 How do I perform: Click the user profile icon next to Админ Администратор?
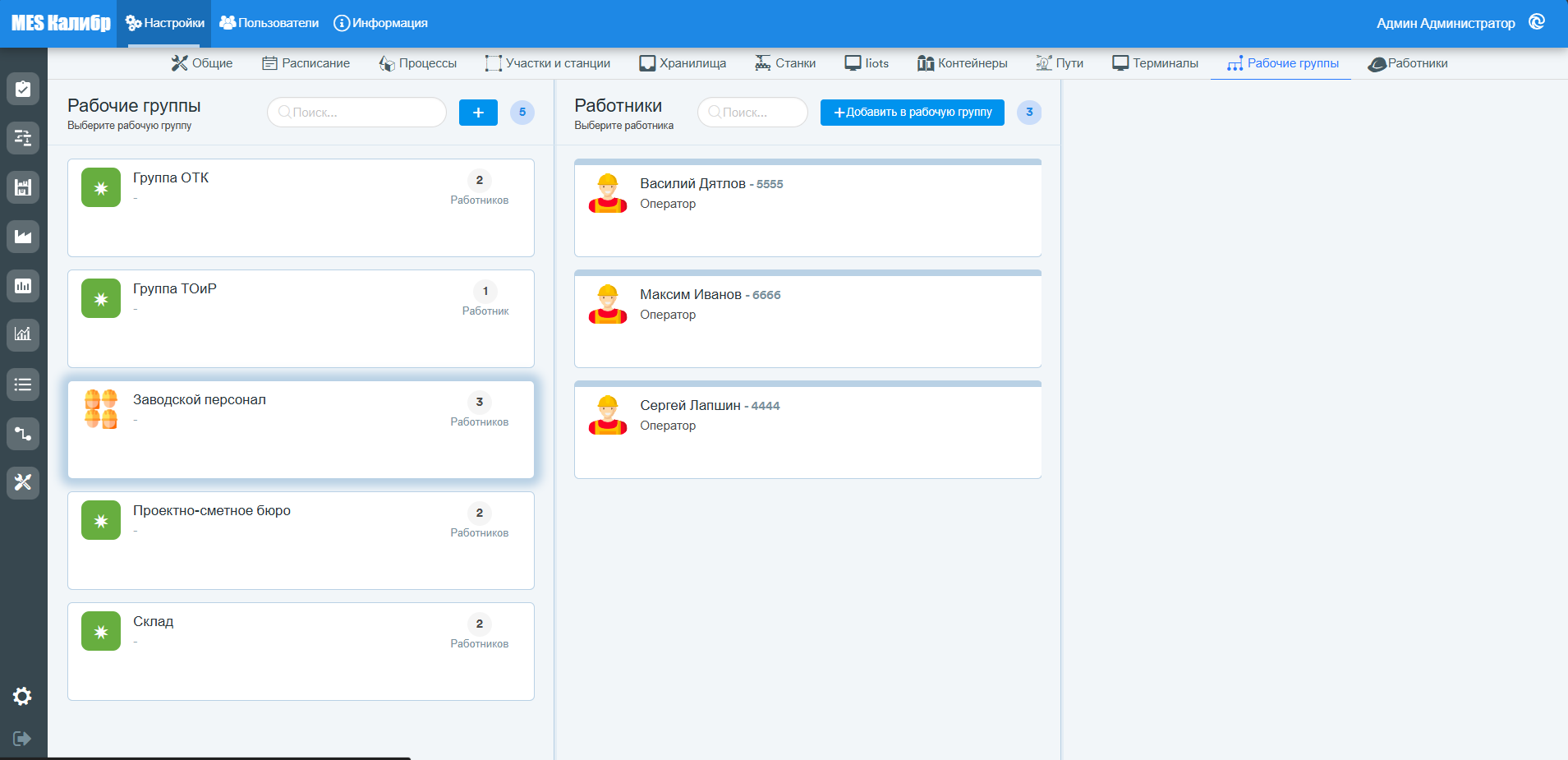click(x=1537, y=22)
